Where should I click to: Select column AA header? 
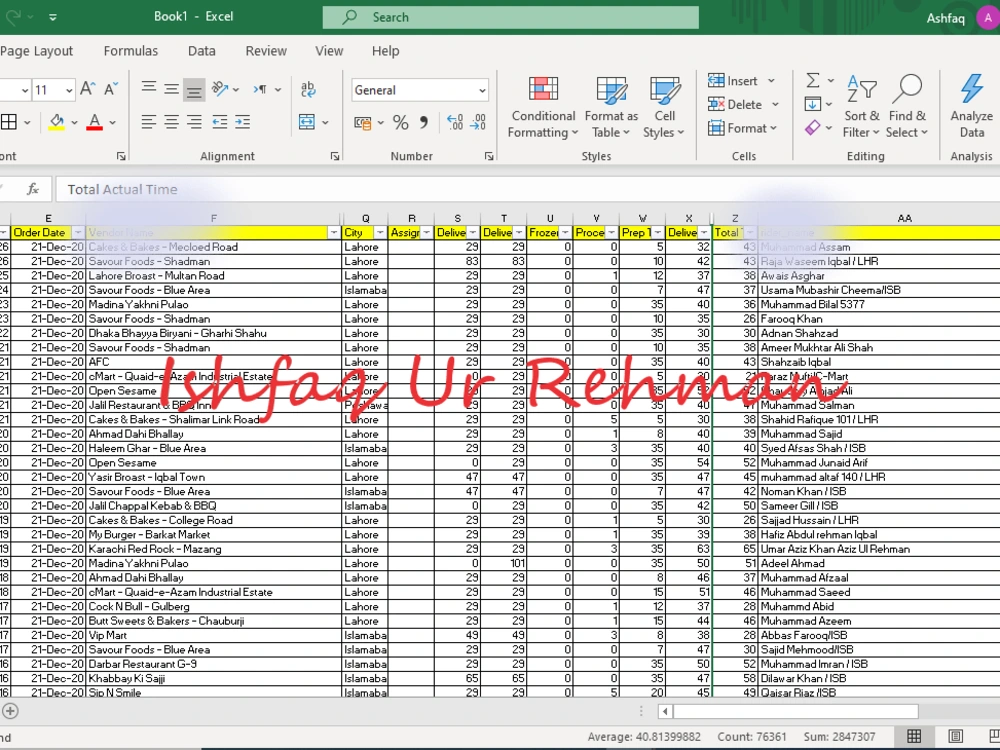coord(904,218)
